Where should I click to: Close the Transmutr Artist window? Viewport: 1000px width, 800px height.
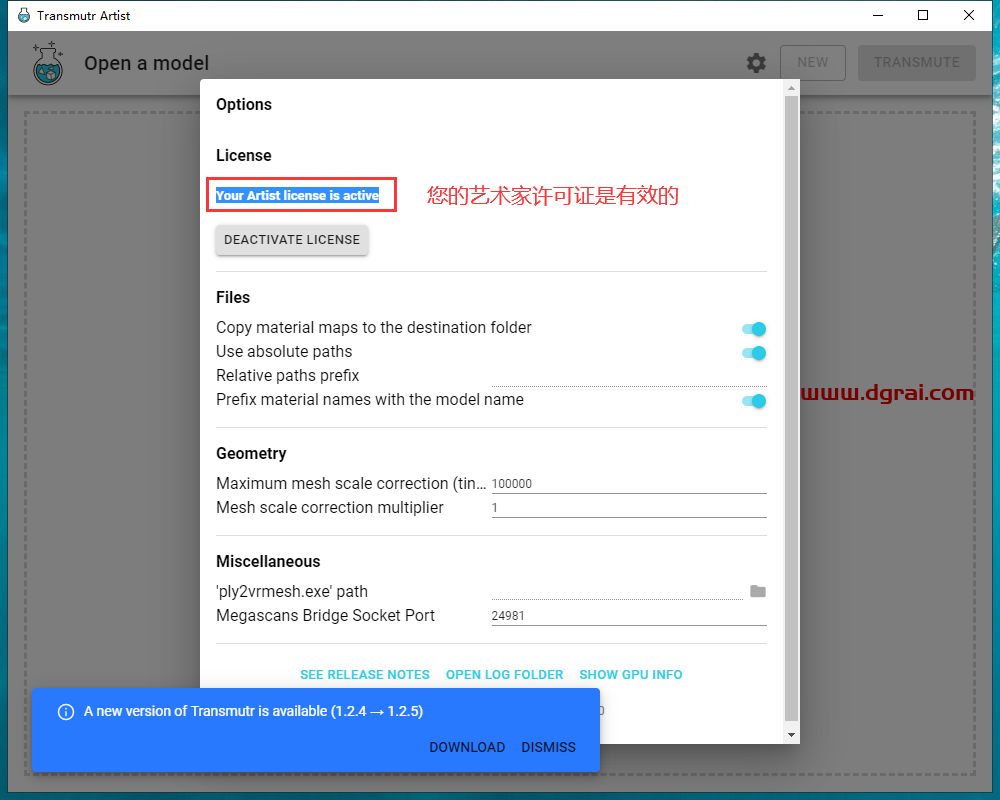point(969,15)
